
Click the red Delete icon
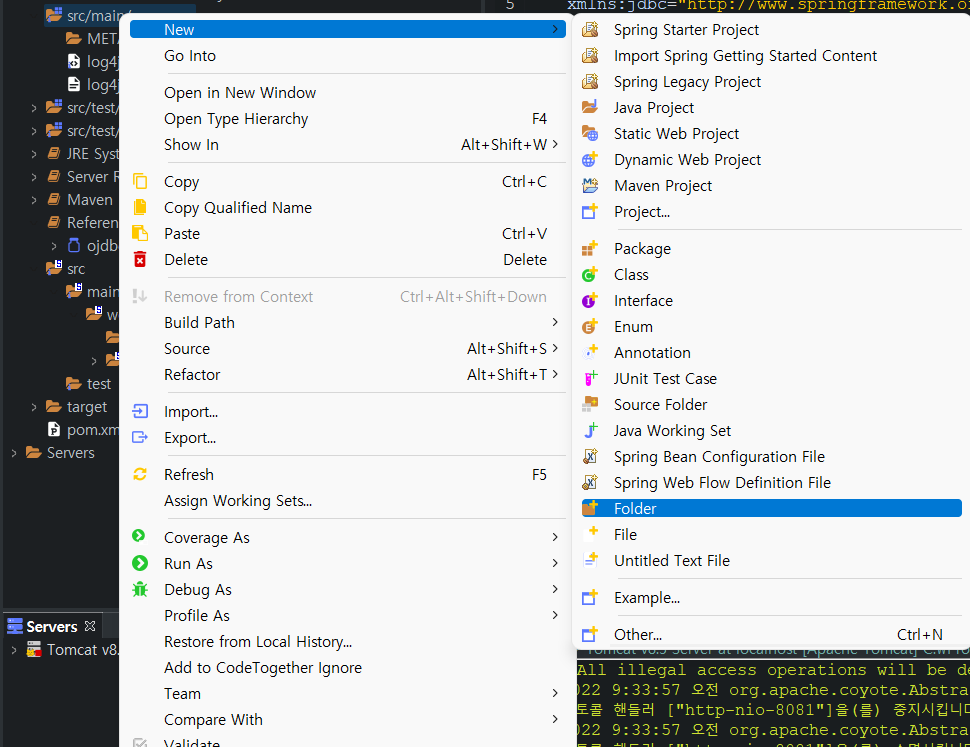click(140, 259)
